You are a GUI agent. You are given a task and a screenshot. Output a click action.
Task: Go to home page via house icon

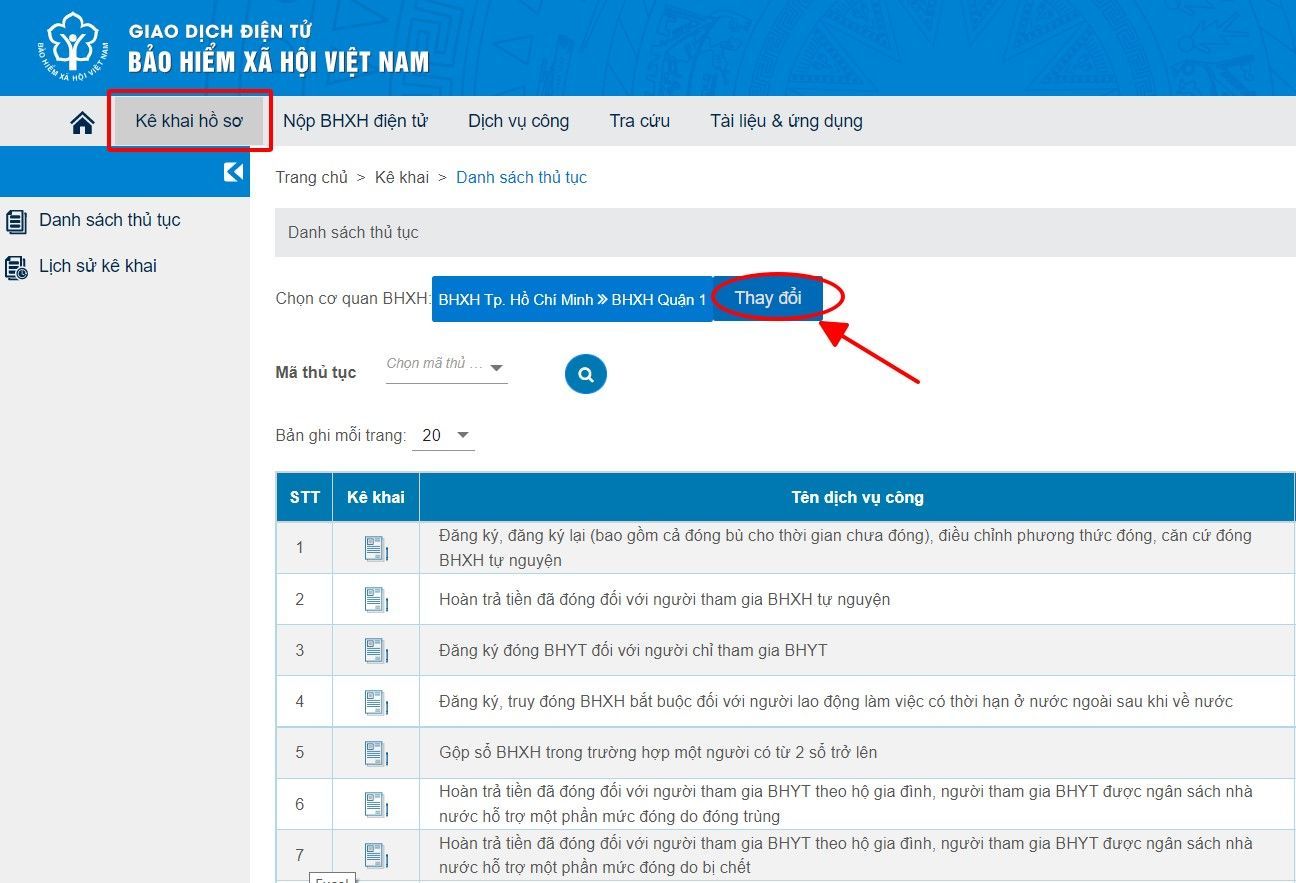(82, 122)
